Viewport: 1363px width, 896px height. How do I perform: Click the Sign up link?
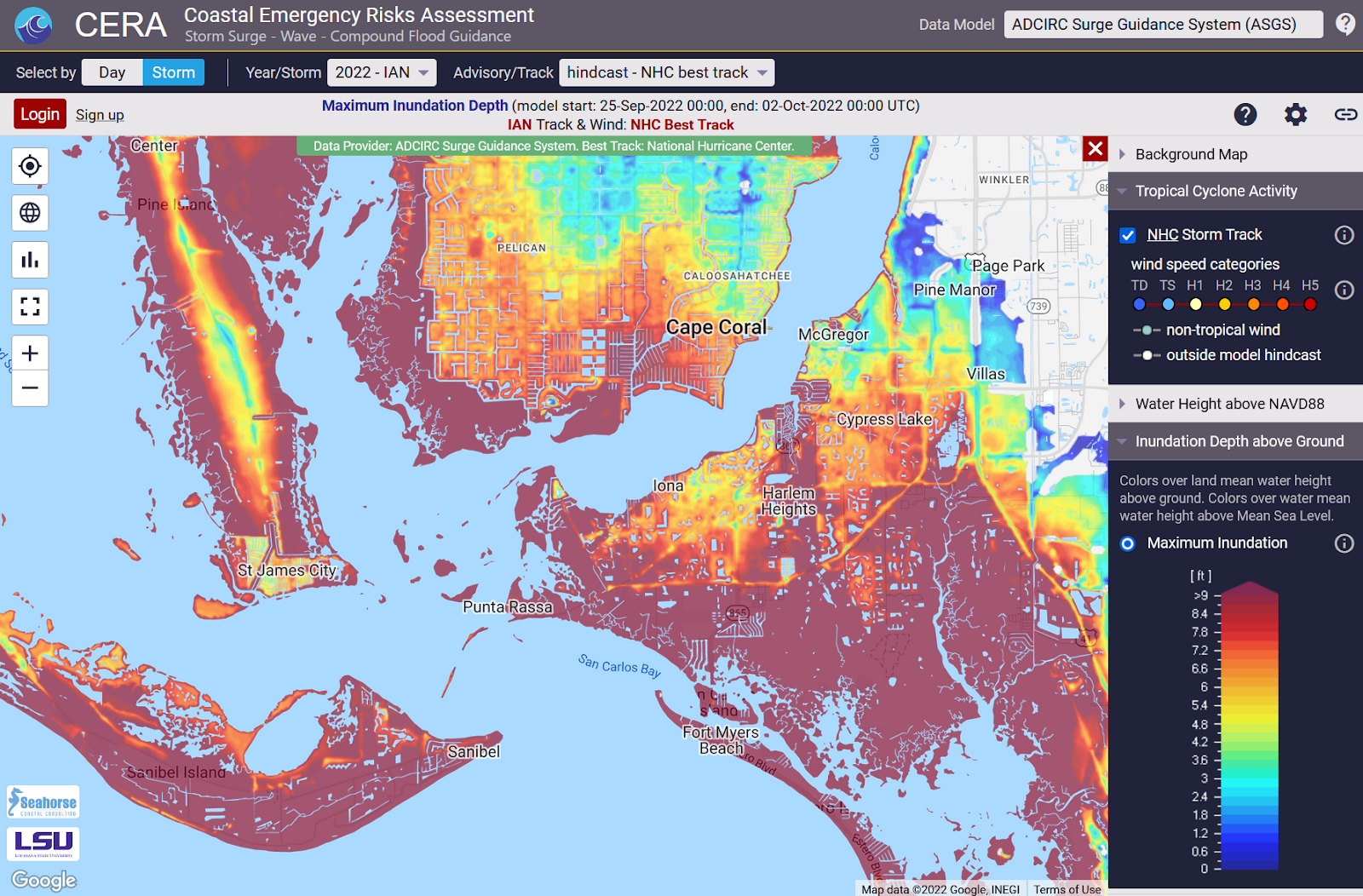(100, 115)
